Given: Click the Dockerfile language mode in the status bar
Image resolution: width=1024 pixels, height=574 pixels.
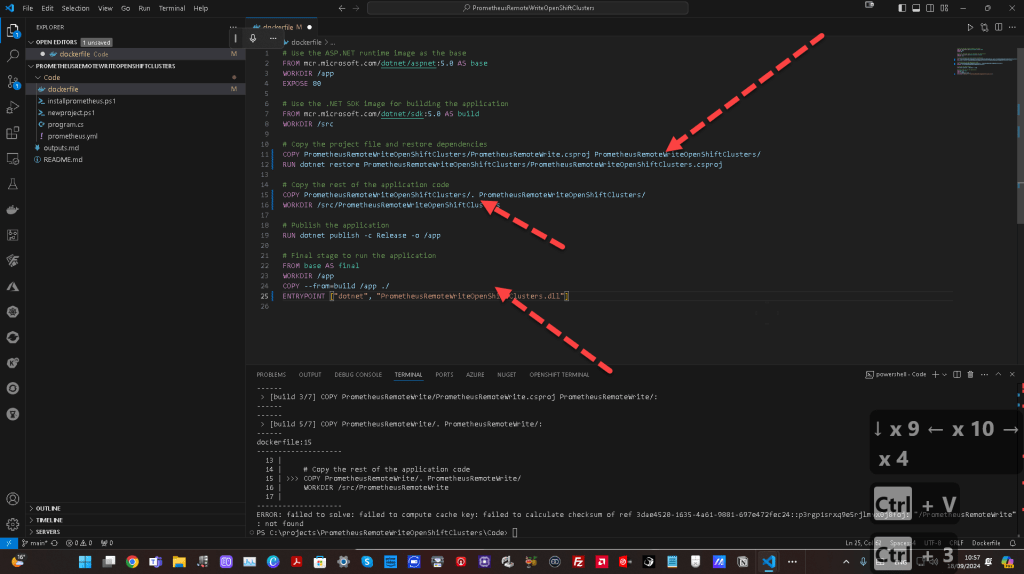Looking at the screenshot, I should point(986,543).
